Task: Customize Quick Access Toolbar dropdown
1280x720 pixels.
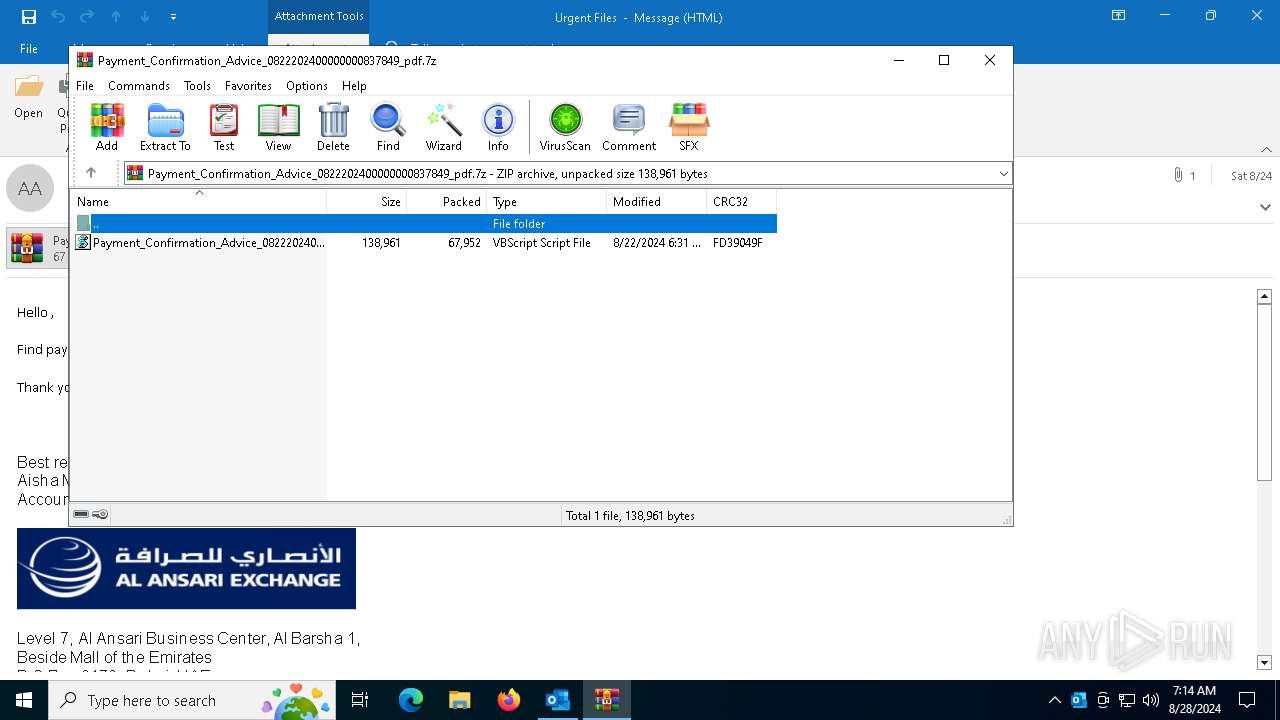Action: click(x=174, y=17)
